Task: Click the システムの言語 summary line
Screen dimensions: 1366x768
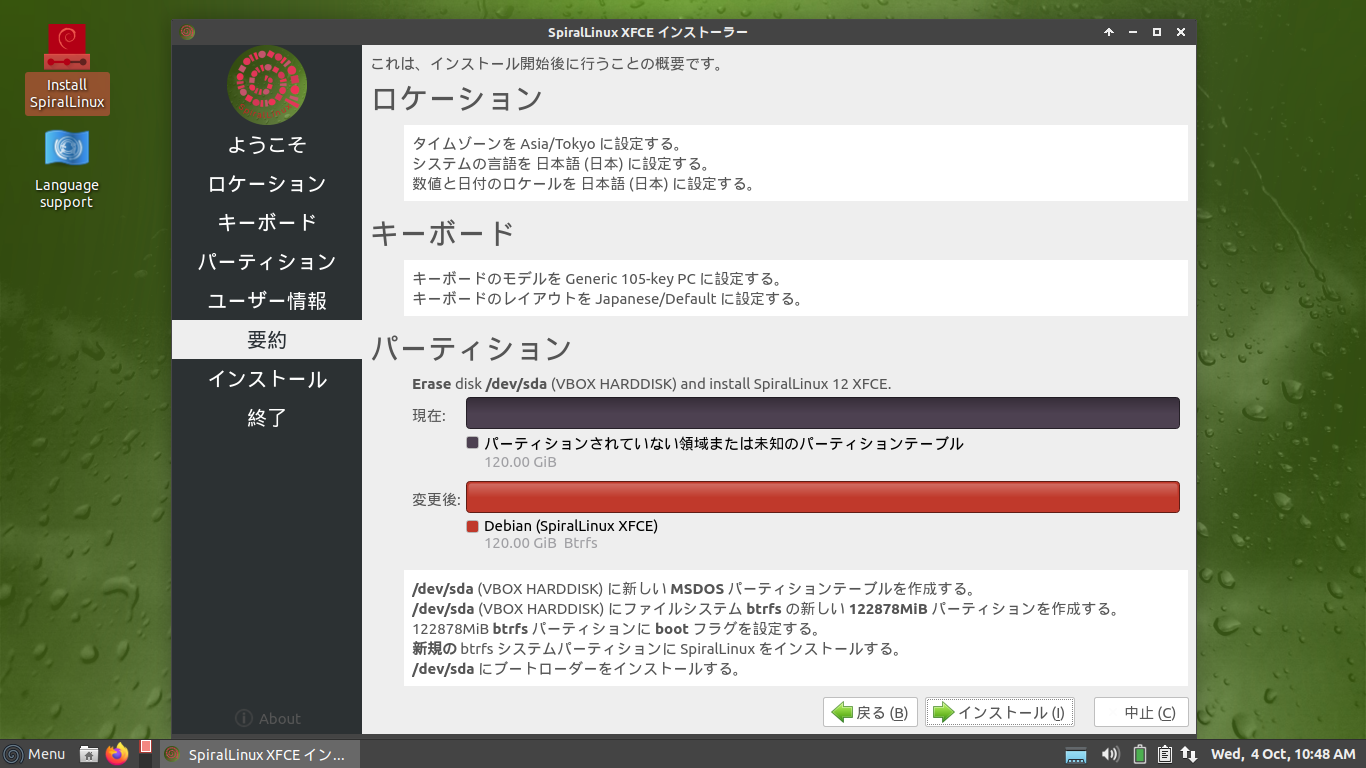Action: tap(561, 164)
